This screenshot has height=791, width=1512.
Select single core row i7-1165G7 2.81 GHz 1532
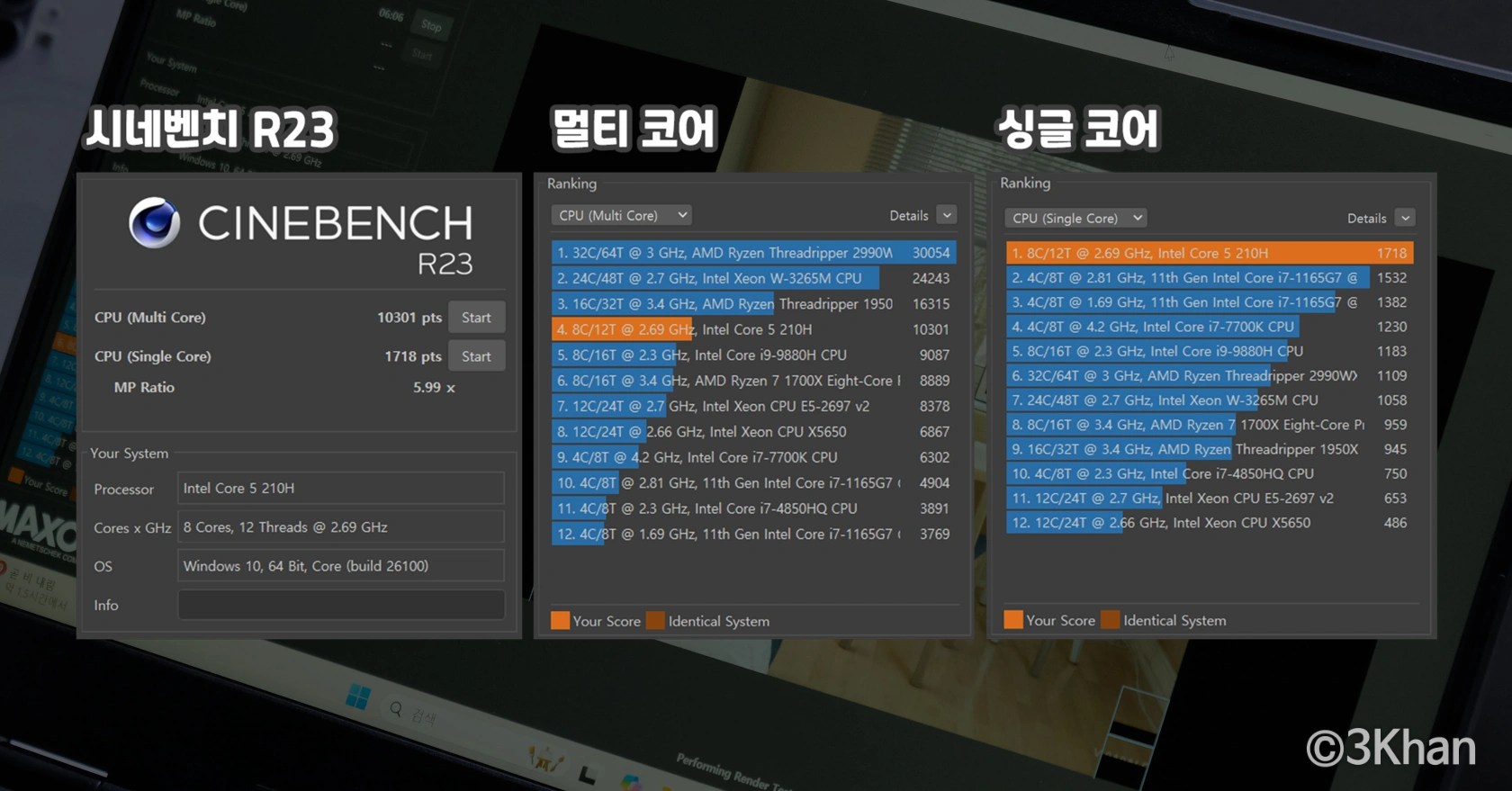(1210, 278)
